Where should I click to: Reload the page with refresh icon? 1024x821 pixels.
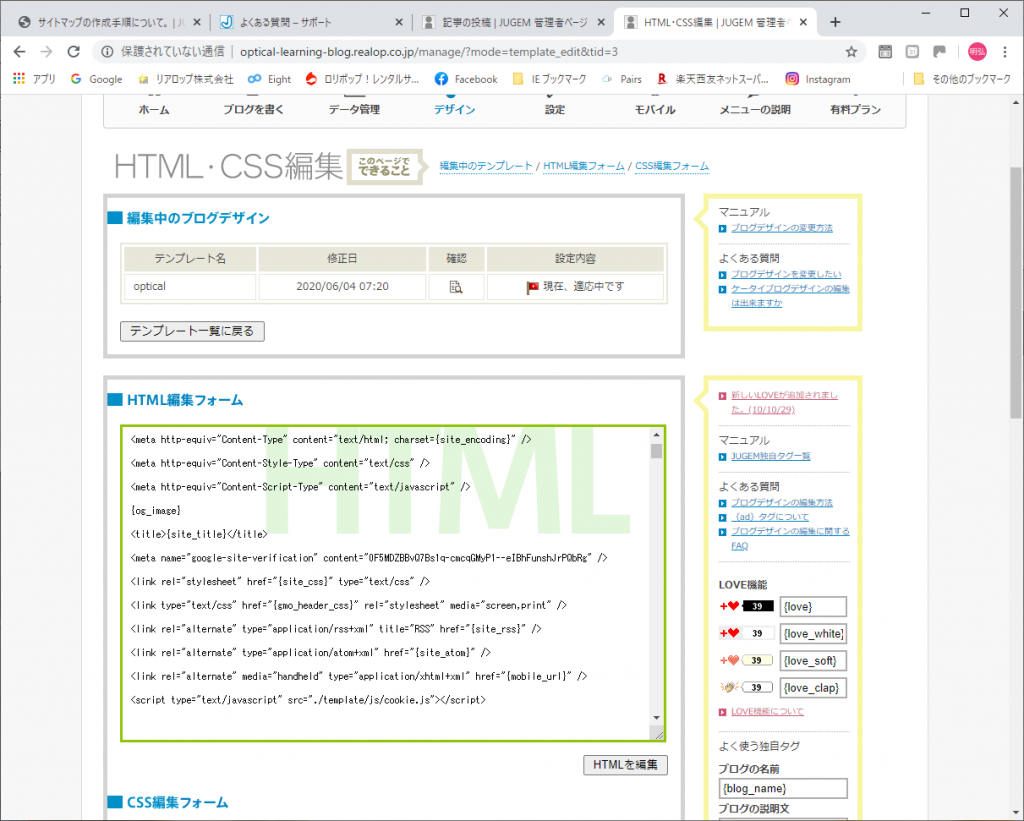(74, 52)
